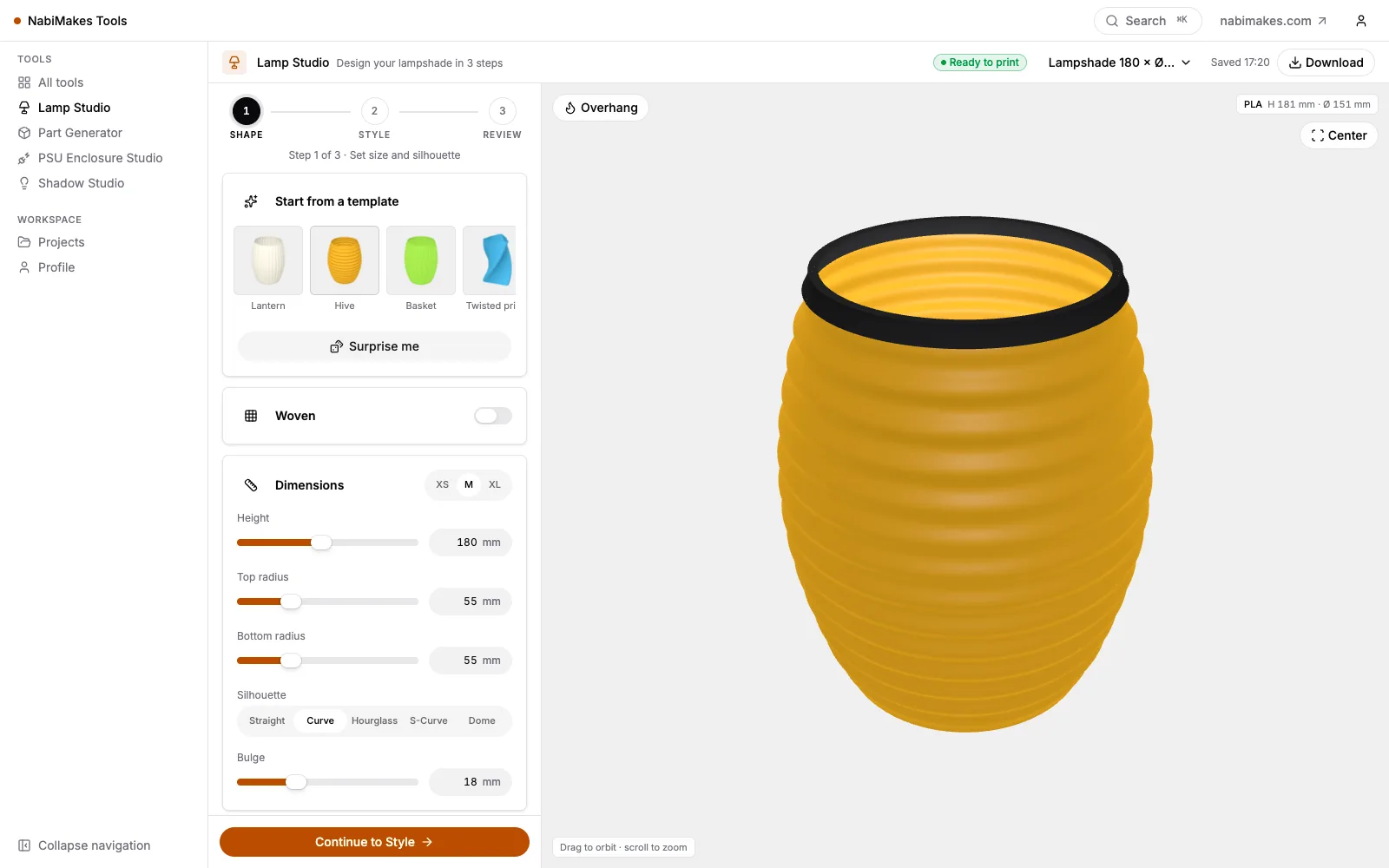Click Collapse navigation text
1389x868 pixels.
(x=95, y=845)
